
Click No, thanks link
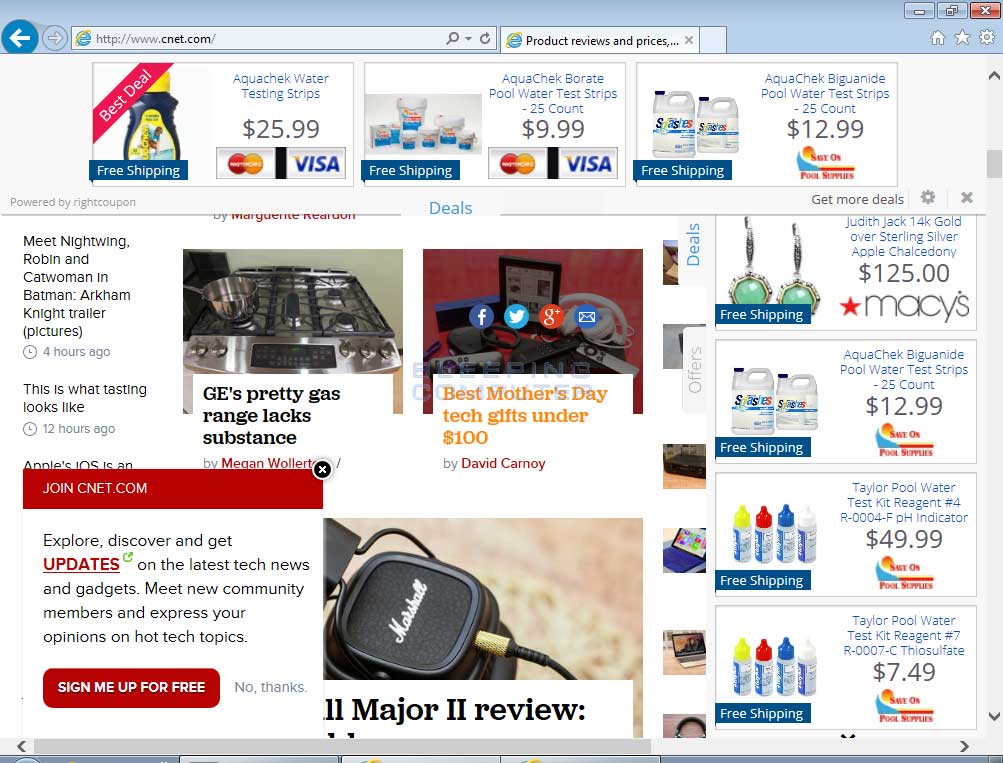click(271, 687)
